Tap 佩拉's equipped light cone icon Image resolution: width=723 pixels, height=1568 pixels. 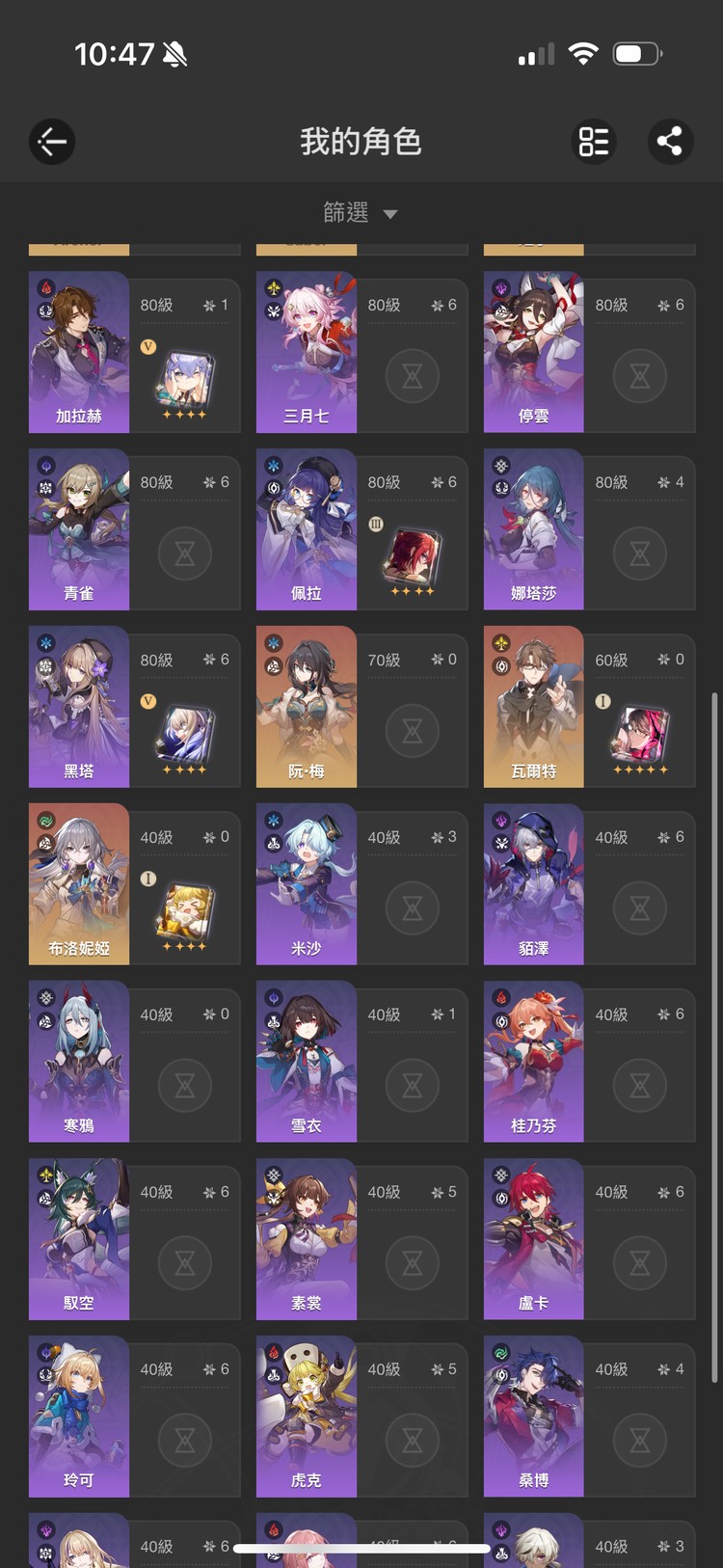pos(412,557)
